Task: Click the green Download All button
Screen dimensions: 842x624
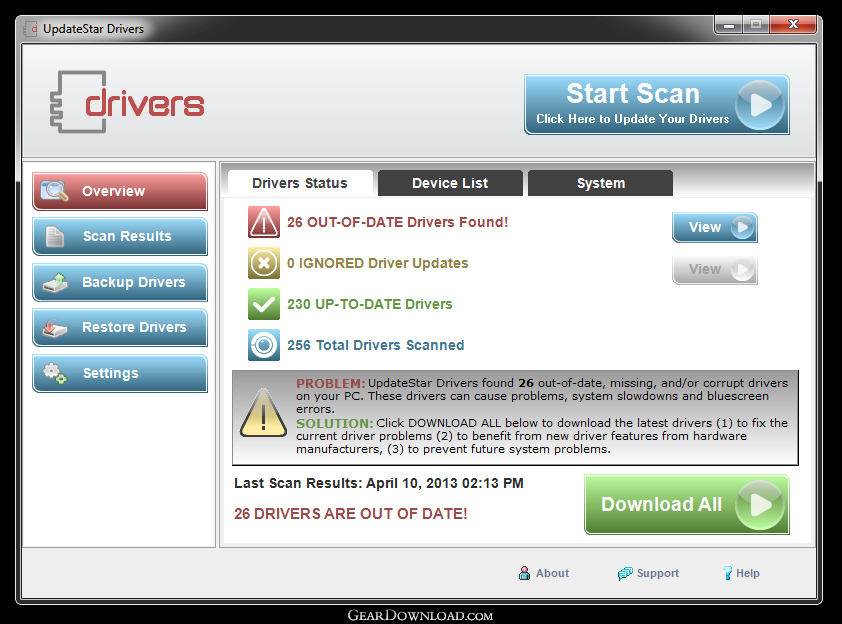Action: pos(686,505)
